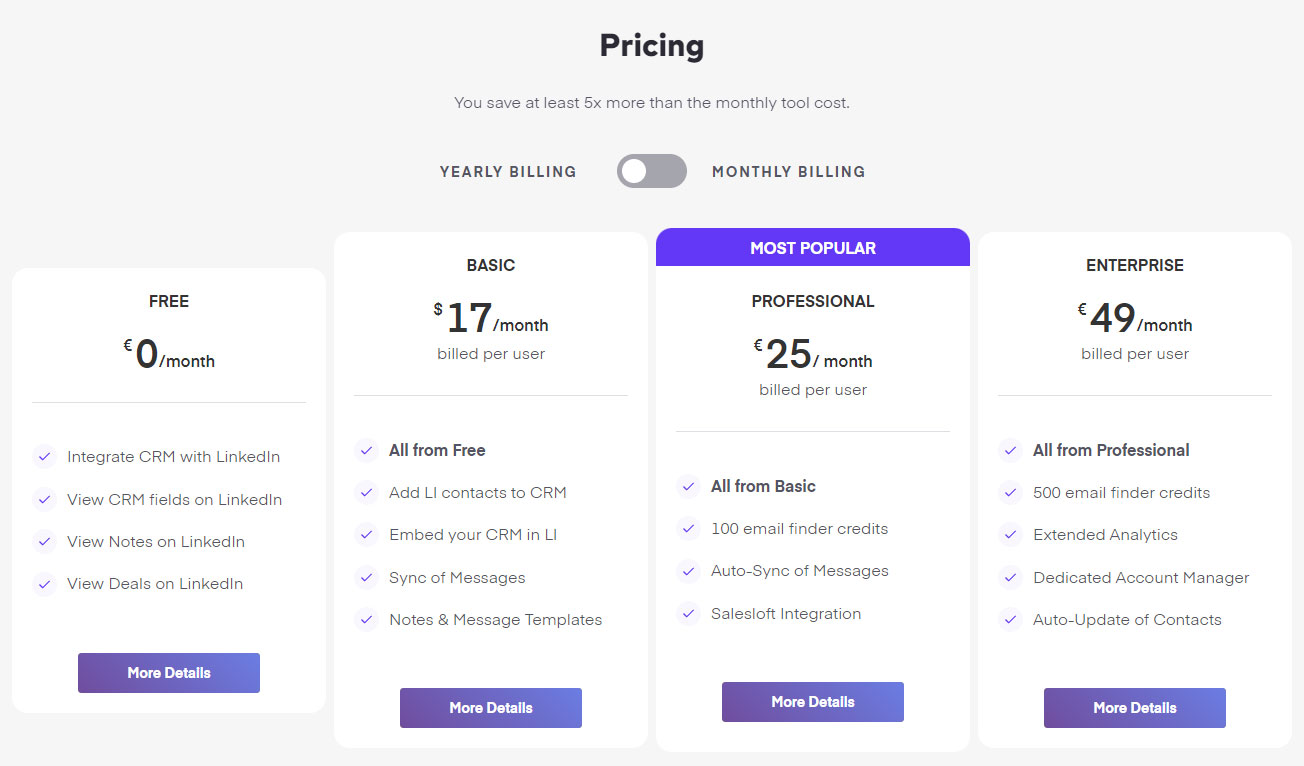This screenshot has width=1304, height=766.
Task: Click checkmark icon next to View Deals on LinkedIn
Action: [x=44, y=584]
